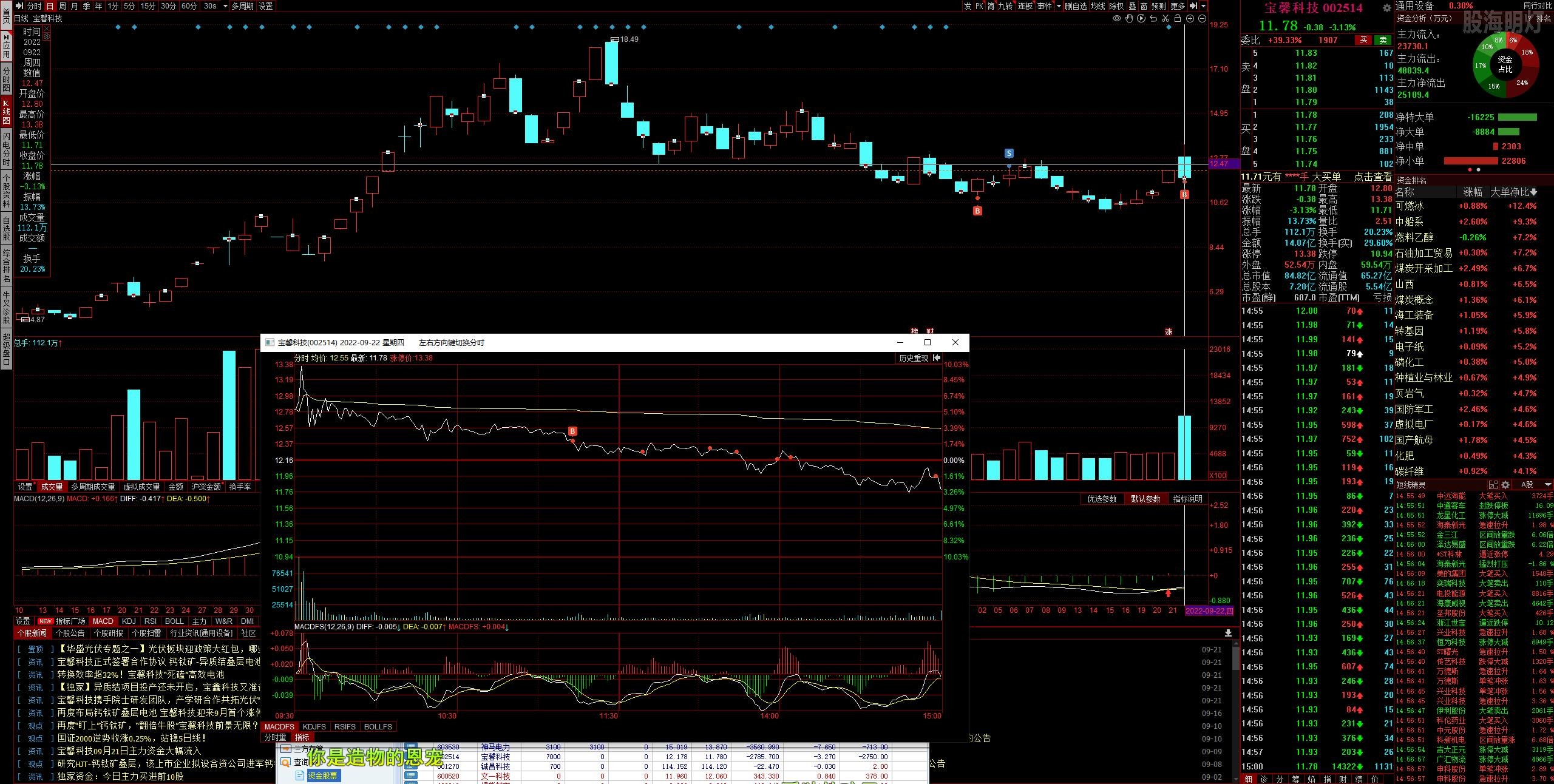Open dropdown arrow after 事件
1554x784 pixels.
coord(1059,6)
